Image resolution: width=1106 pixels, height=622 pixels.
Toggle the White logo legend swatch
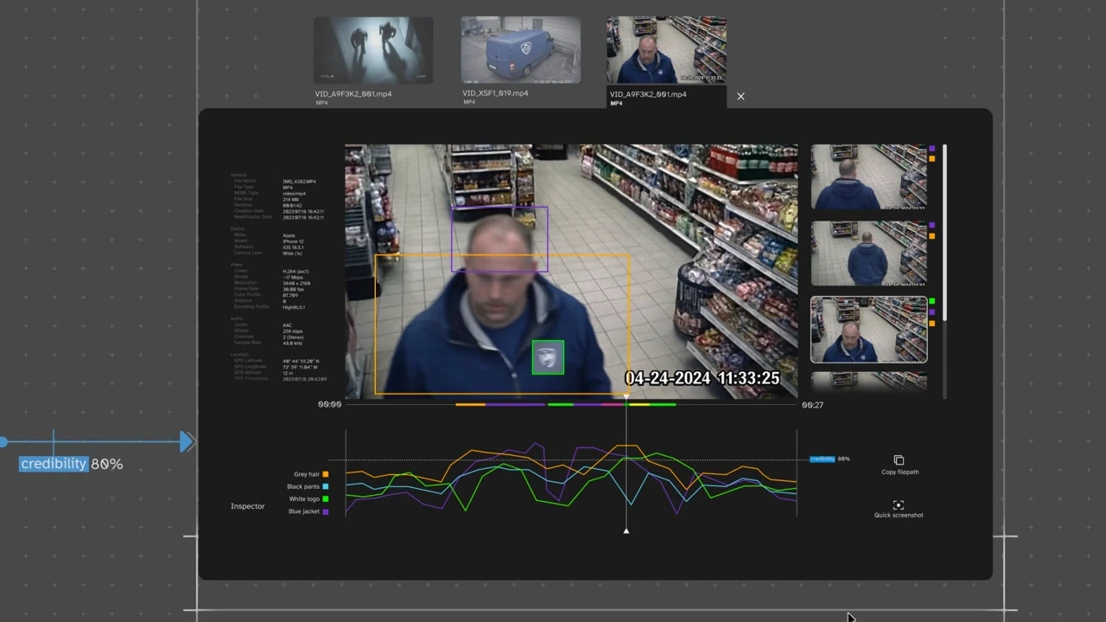pos(325,499)
